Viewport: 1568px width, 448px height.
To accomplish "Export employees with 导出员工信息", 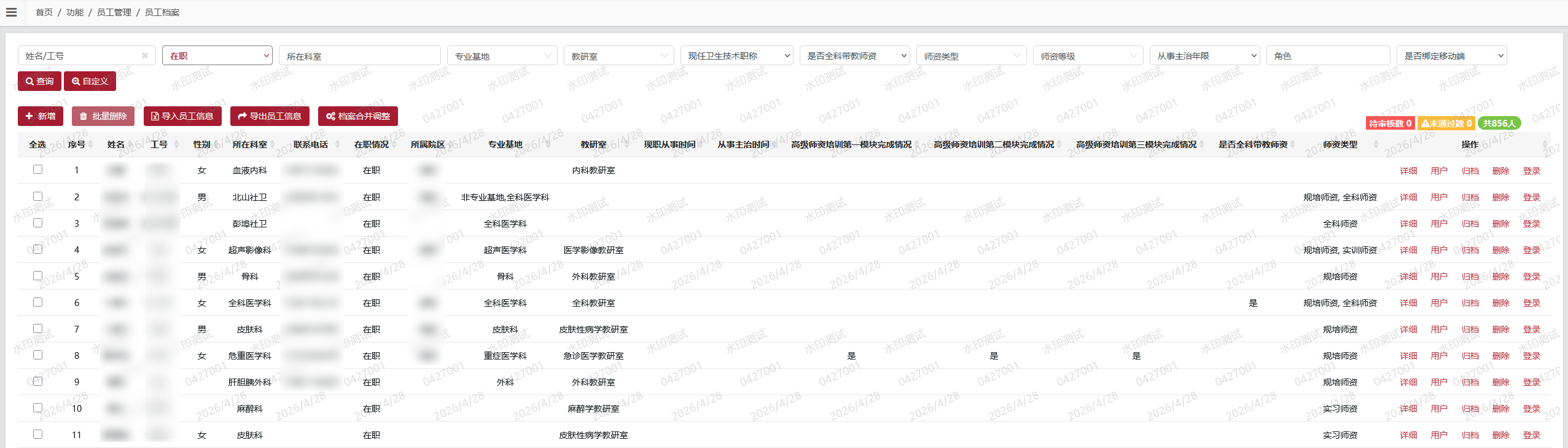I will coord(270,116).
